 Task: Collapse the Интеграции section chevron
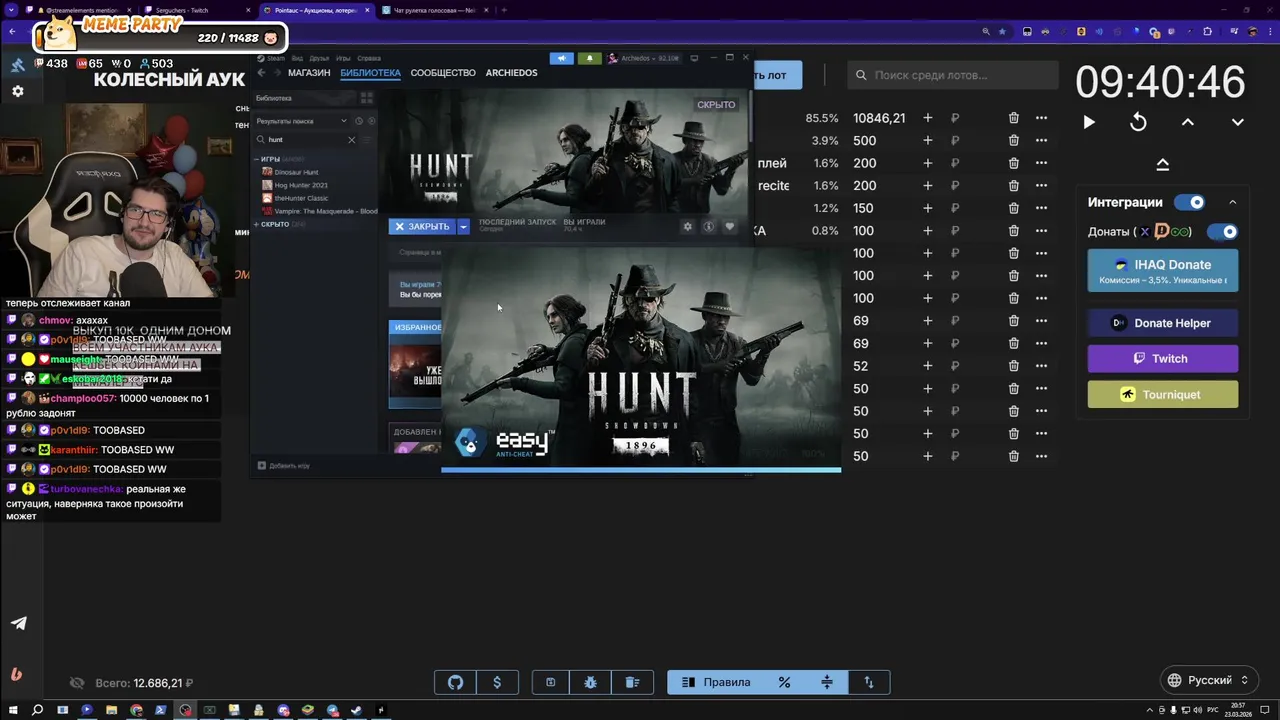pyautogui.click(x=1232, y=202)
